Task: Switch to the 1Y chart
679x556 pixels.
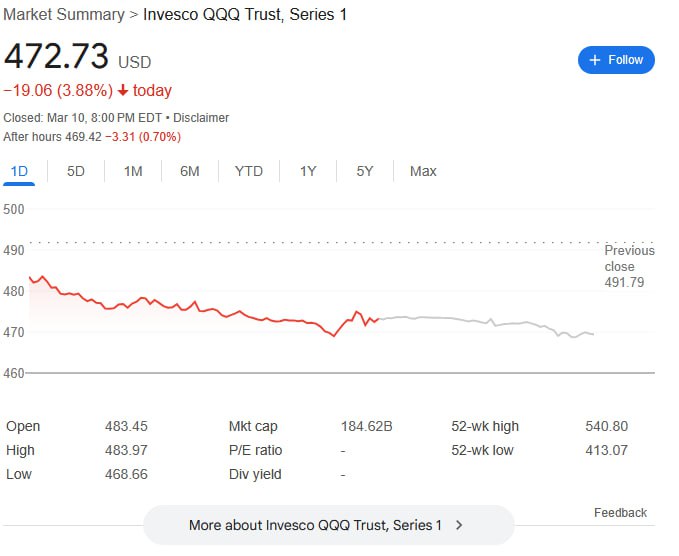Action: 308,171
